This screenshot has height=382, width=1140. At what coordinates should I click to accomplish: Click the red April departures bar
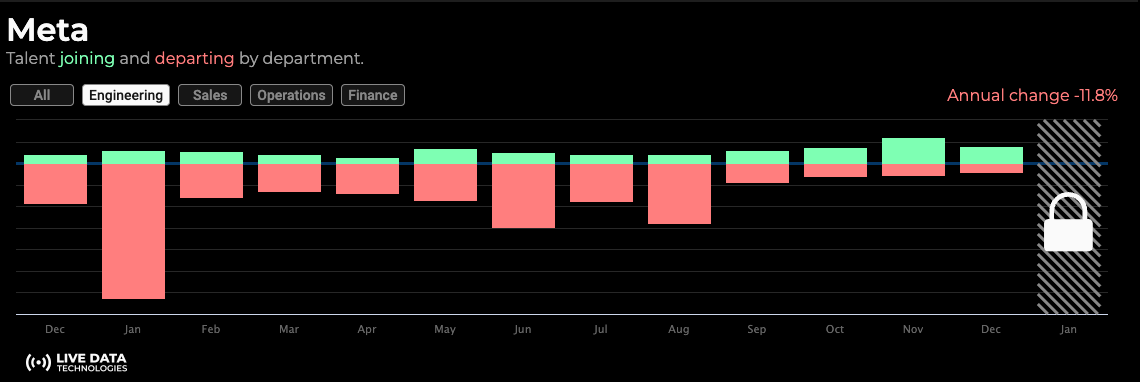click(367, 179)
